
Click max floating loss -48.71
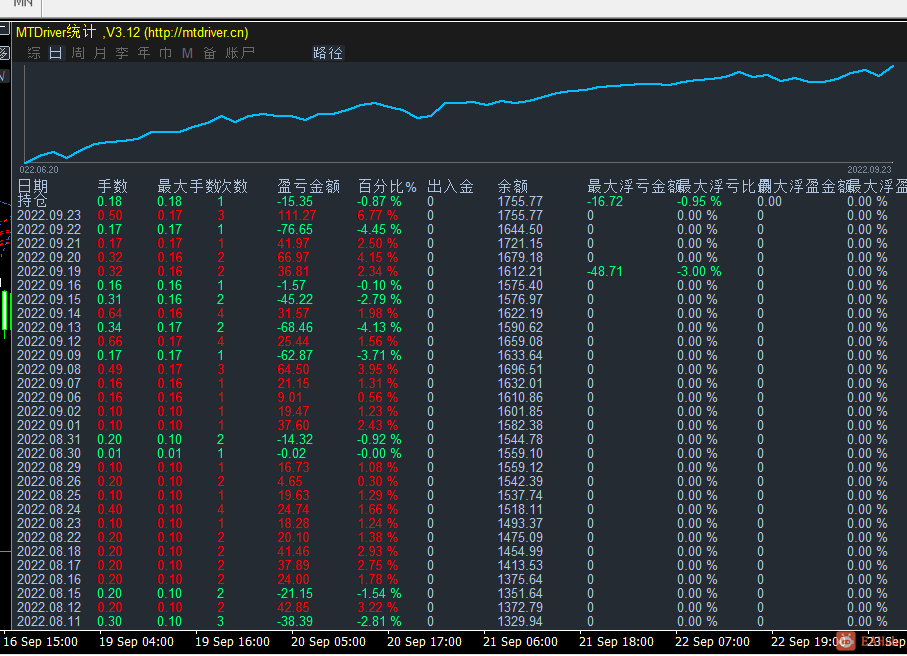[605, 271]
